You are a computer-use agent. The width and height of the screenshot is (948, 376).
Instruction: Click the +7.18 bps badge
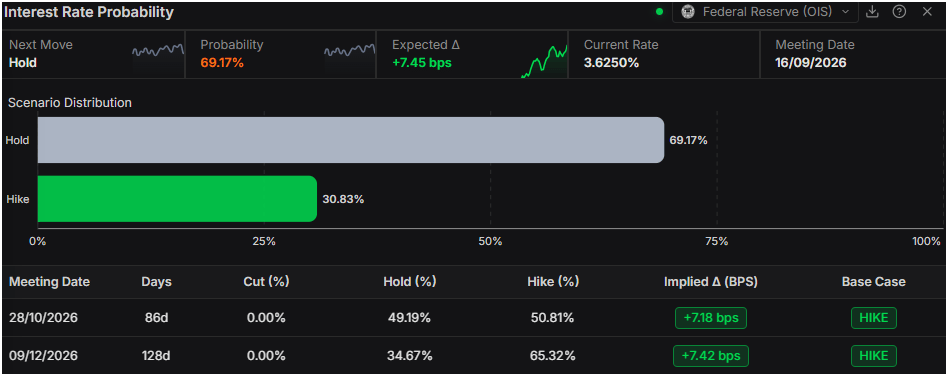point(710,318)
